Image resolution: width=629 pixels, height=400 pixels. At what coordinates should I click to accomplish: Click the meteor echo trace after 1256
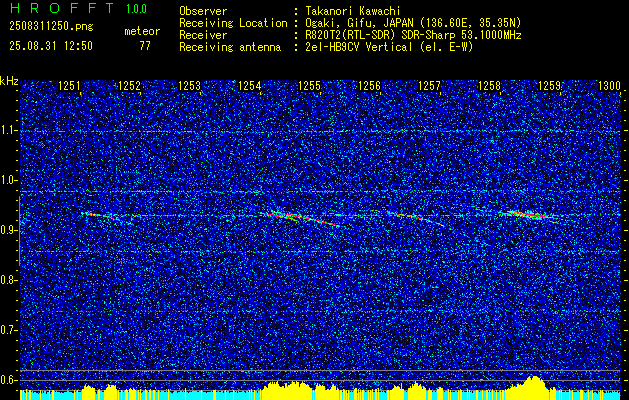415,218
